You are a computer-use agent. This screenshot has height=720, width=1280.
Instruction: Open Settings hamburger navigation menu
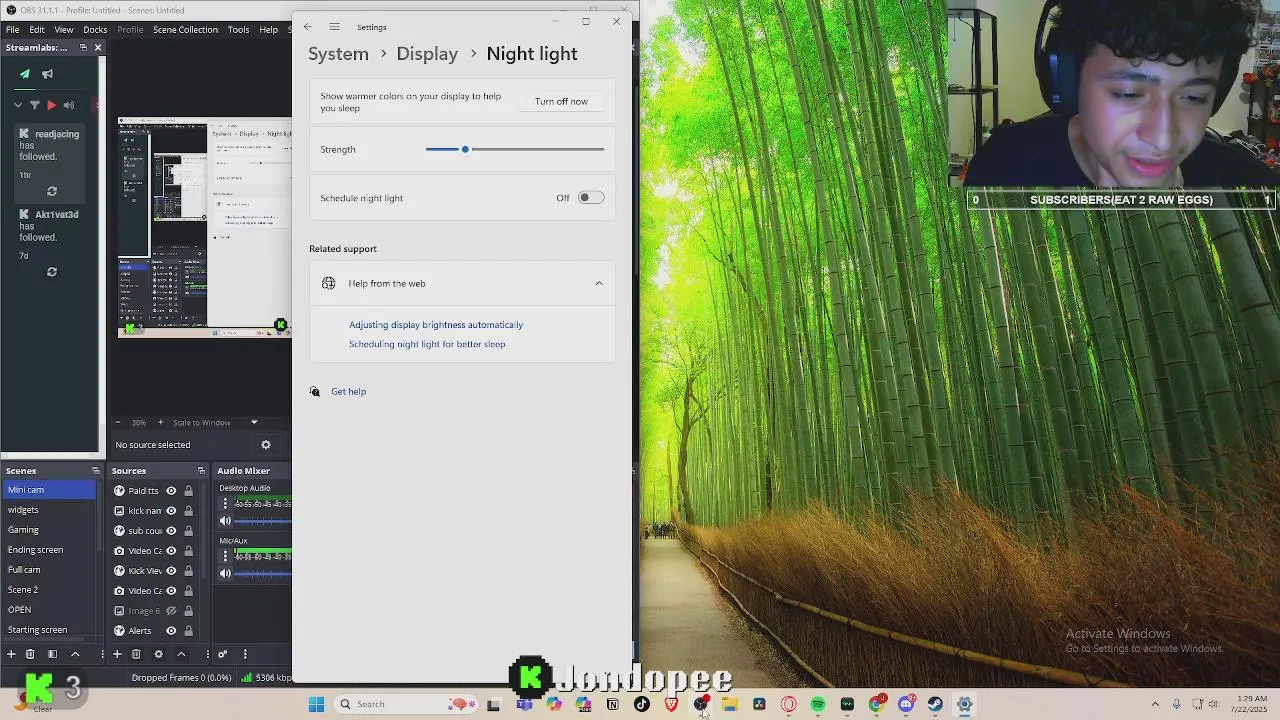[334, 27]
